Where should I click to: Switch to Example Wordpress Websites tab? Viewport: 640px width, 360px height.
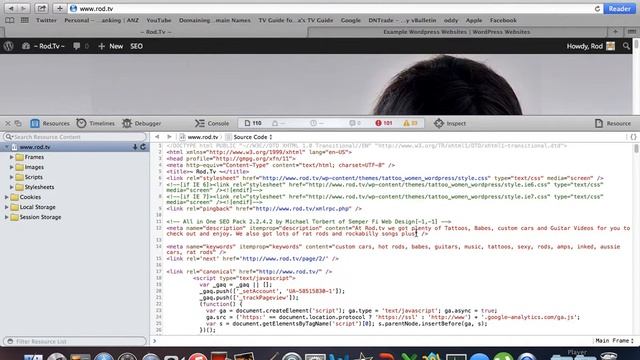click(457, 32)
